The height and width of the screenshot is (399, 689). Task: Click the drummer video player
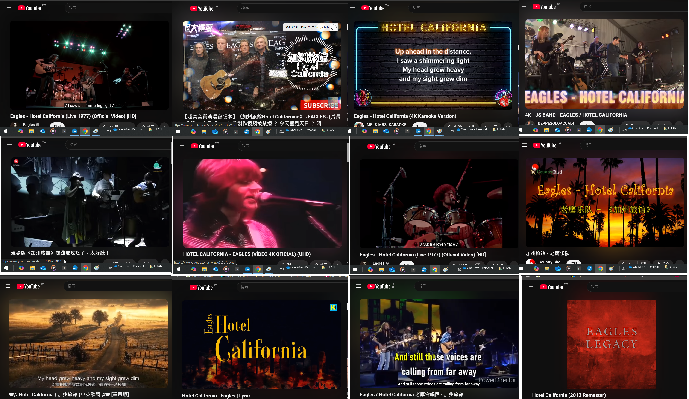[x=439, y=203]
